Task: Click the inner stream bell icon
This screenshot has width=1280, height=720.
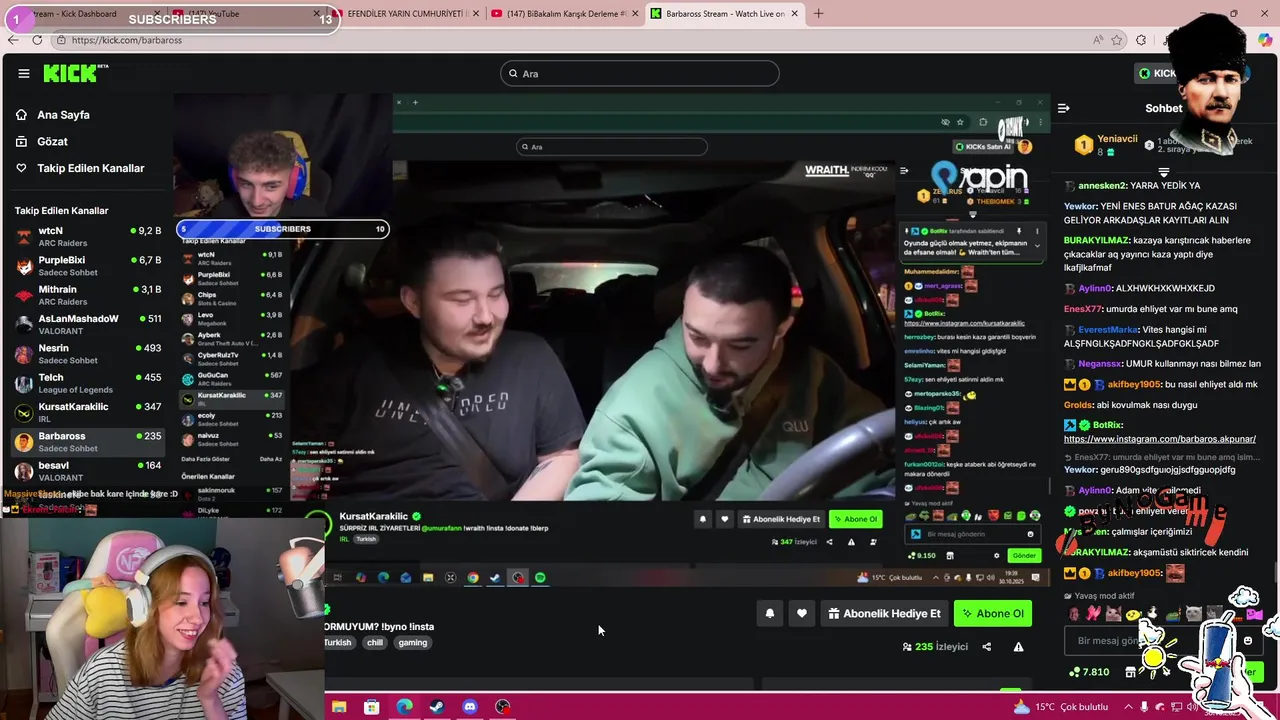Action: 703,519
